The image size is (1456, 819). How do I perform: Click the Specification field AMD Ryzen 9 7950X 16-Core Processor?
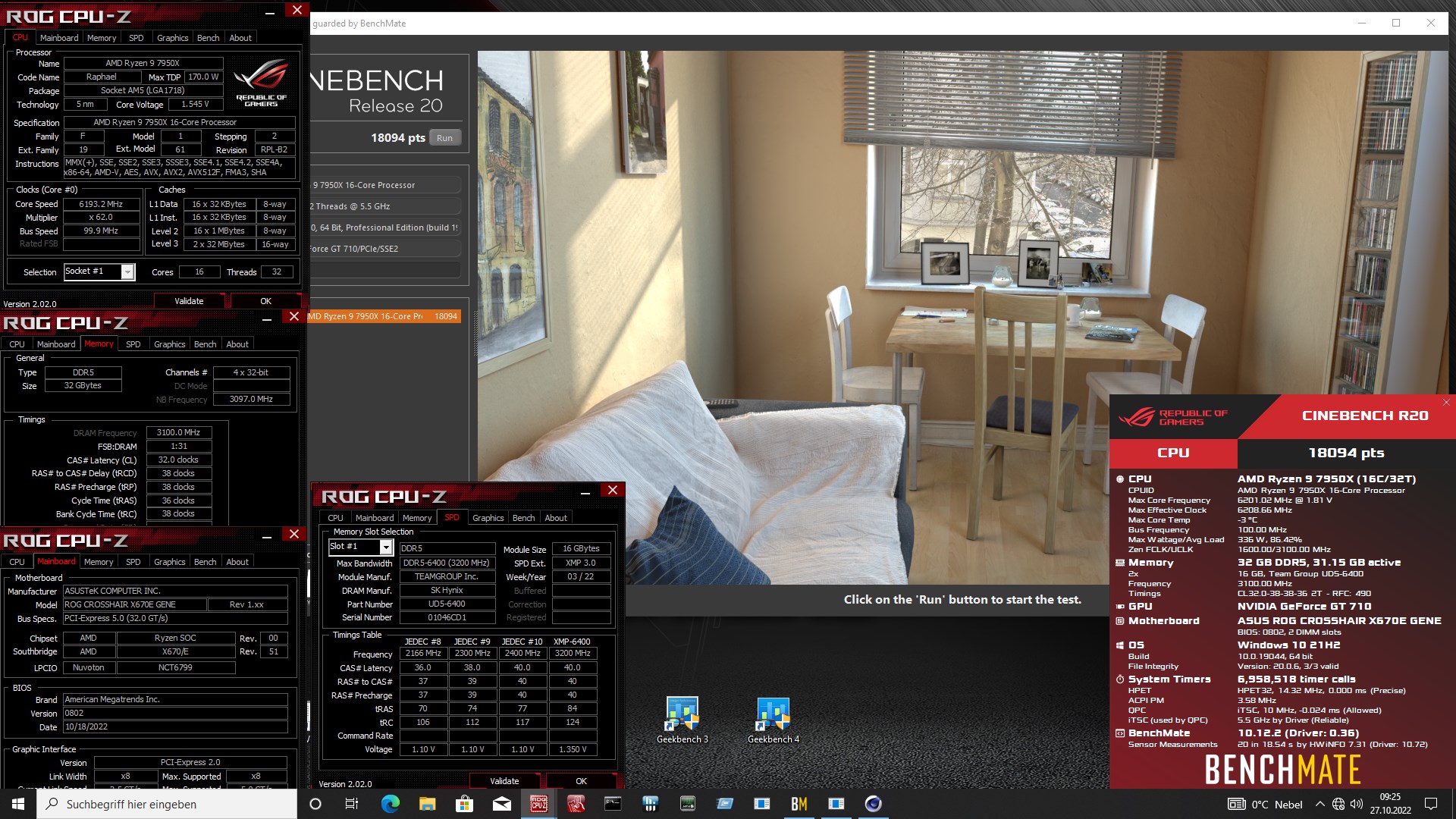(180, 122)
